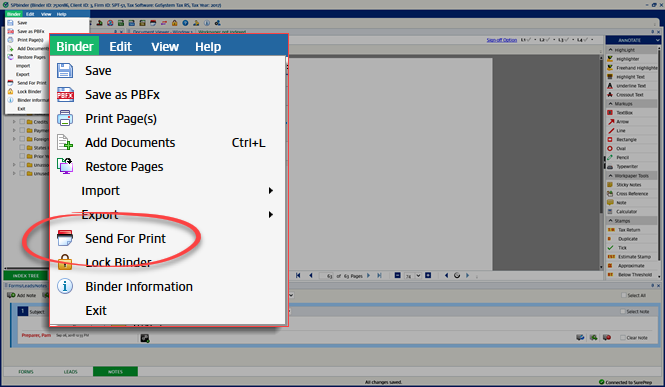Select the Typewriter tool
The height and width of the screenshot is (387, 665).
(631, 167)
